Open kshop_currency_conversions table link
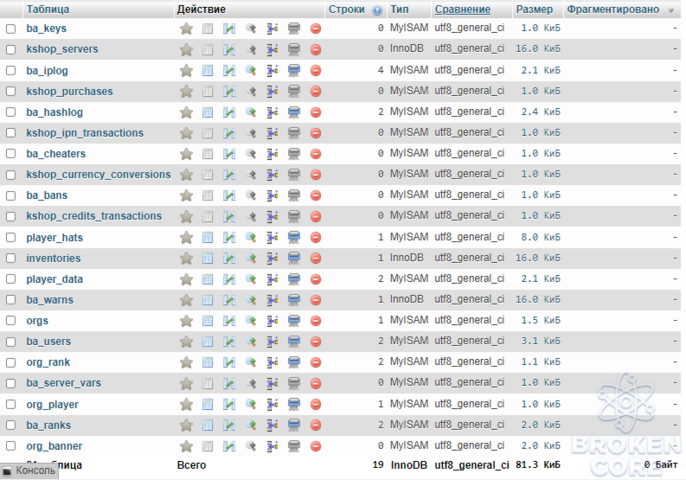 (98, 174)
